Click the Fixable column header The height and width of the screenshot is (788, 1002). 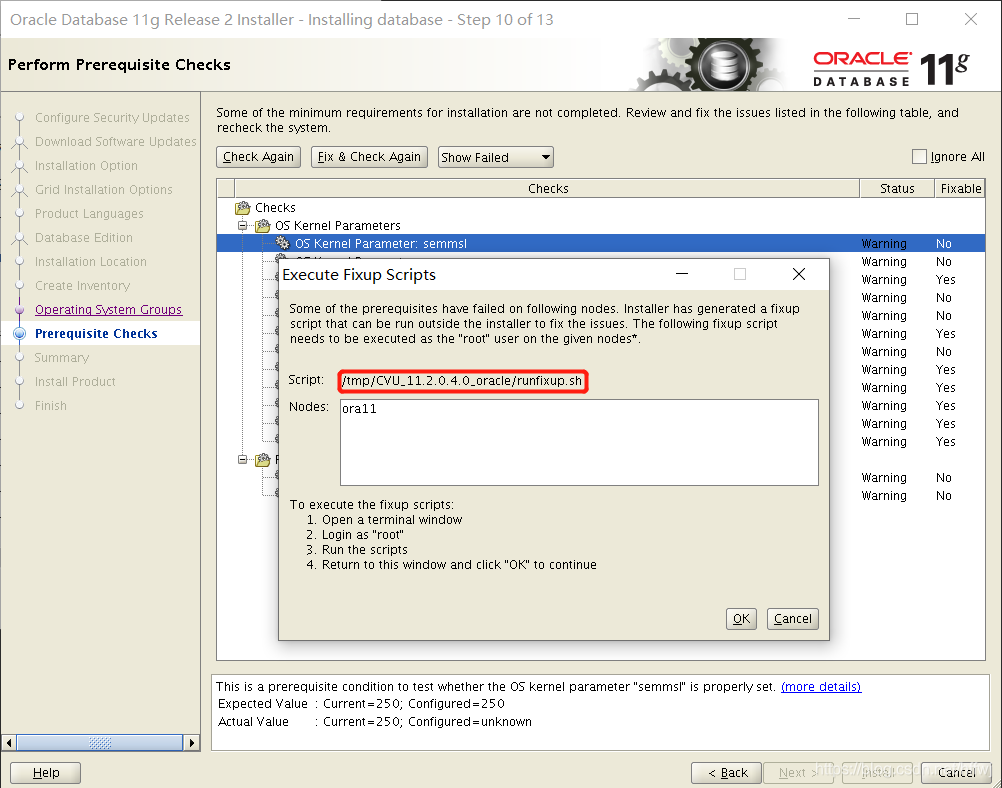pos(960,189)
